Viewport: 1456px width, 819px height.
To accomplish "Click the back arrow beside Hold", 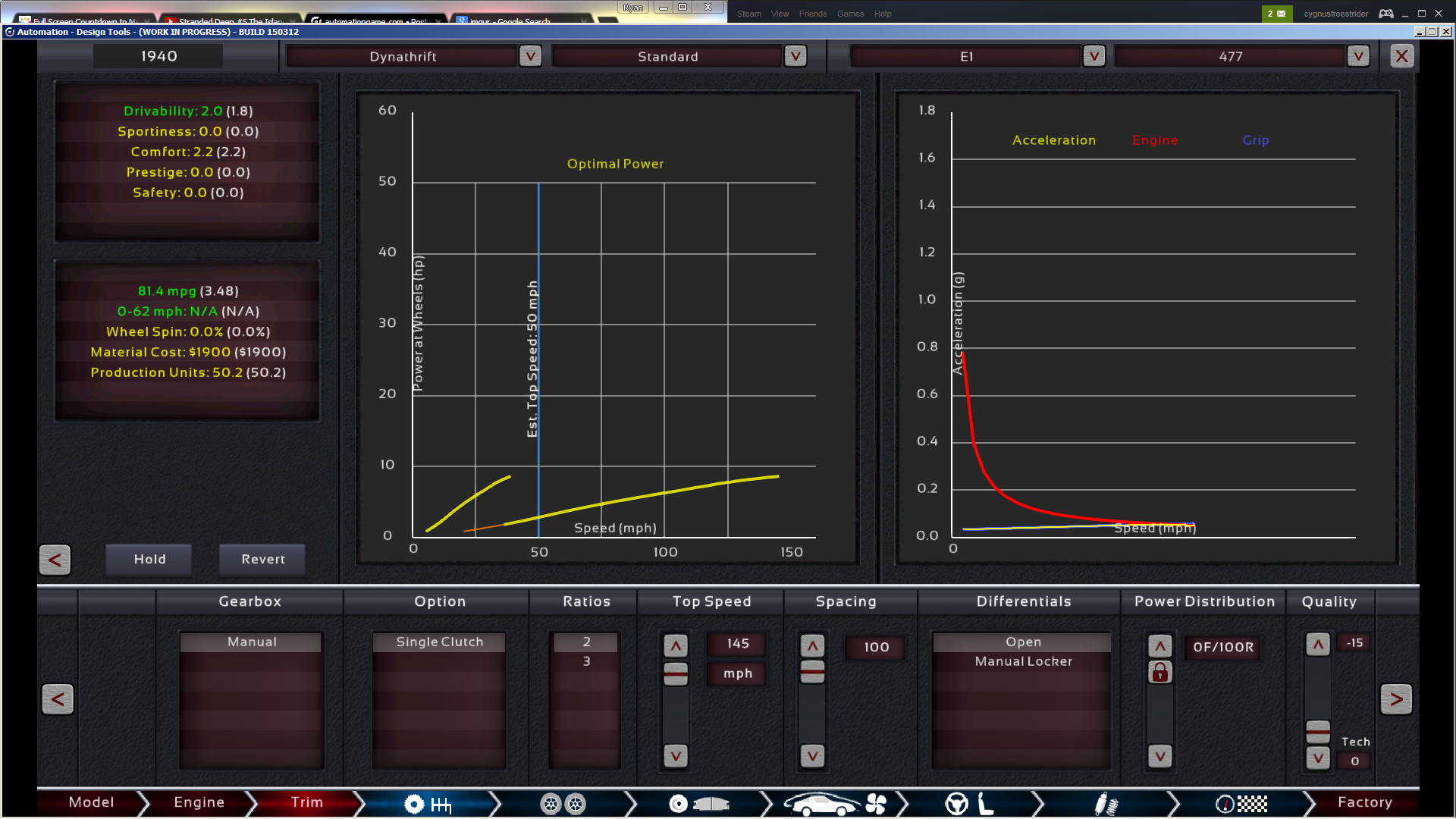I will [55, 560].
